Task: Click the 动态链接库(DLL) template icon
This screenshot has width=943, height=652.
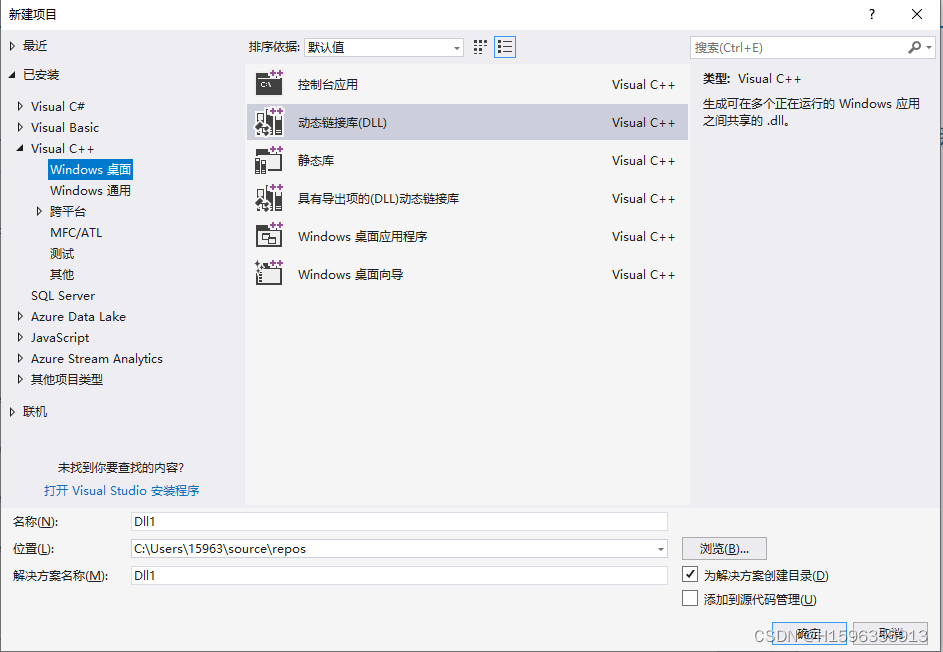Action: point(268,122)
